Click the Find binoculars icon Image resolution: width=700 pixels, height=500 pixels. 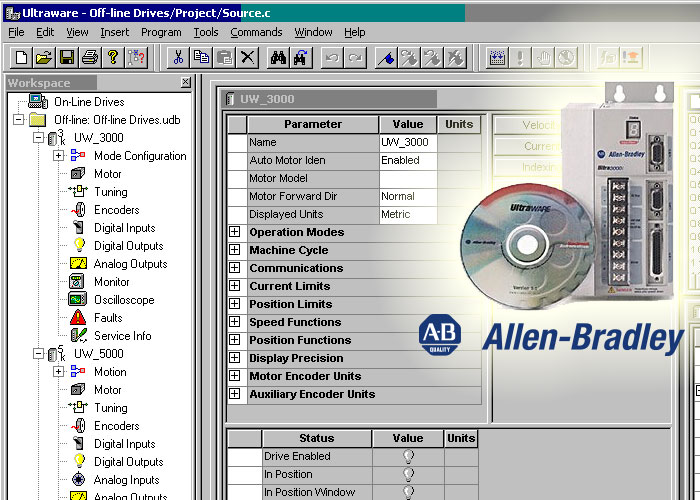point(278,58)
